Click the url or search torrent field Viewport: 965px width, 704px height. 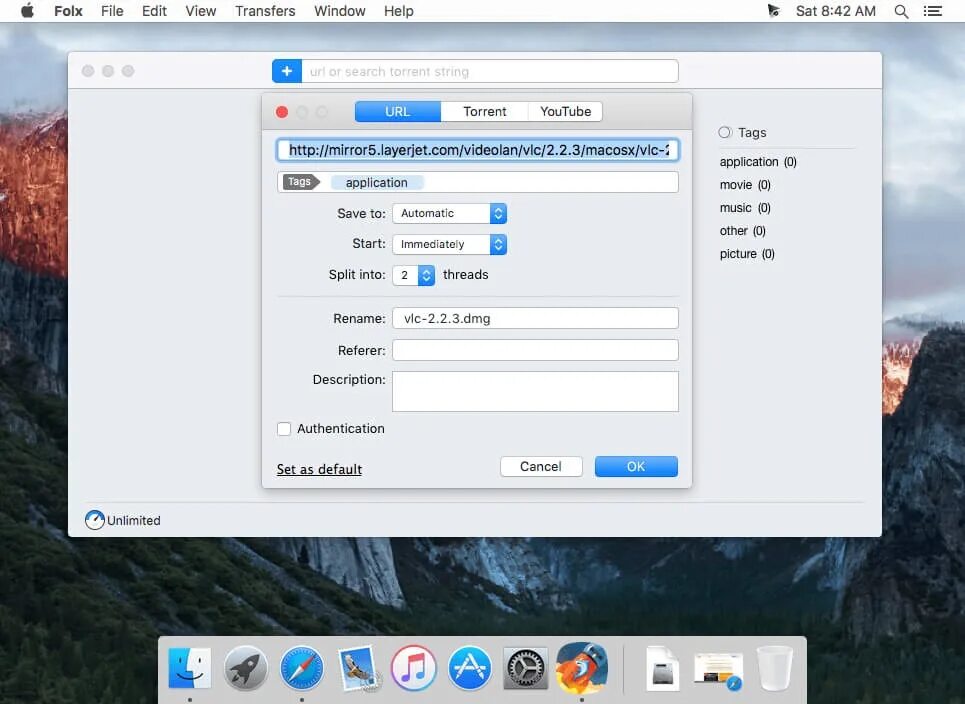(490, 71)
